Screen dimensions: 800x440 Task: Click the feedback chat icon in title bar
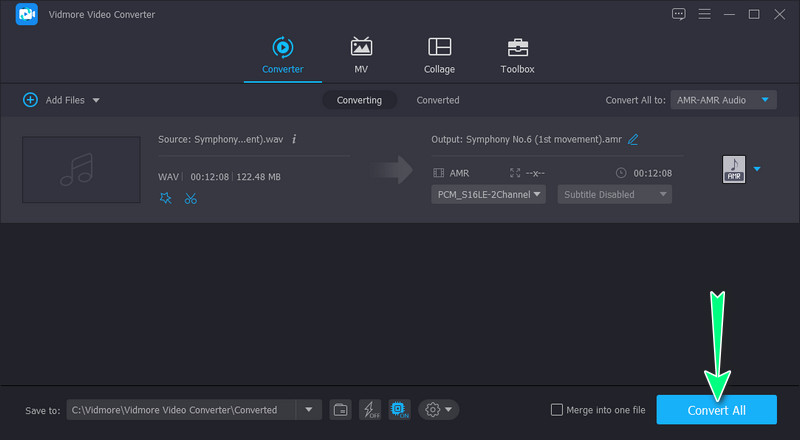[679, 14]
